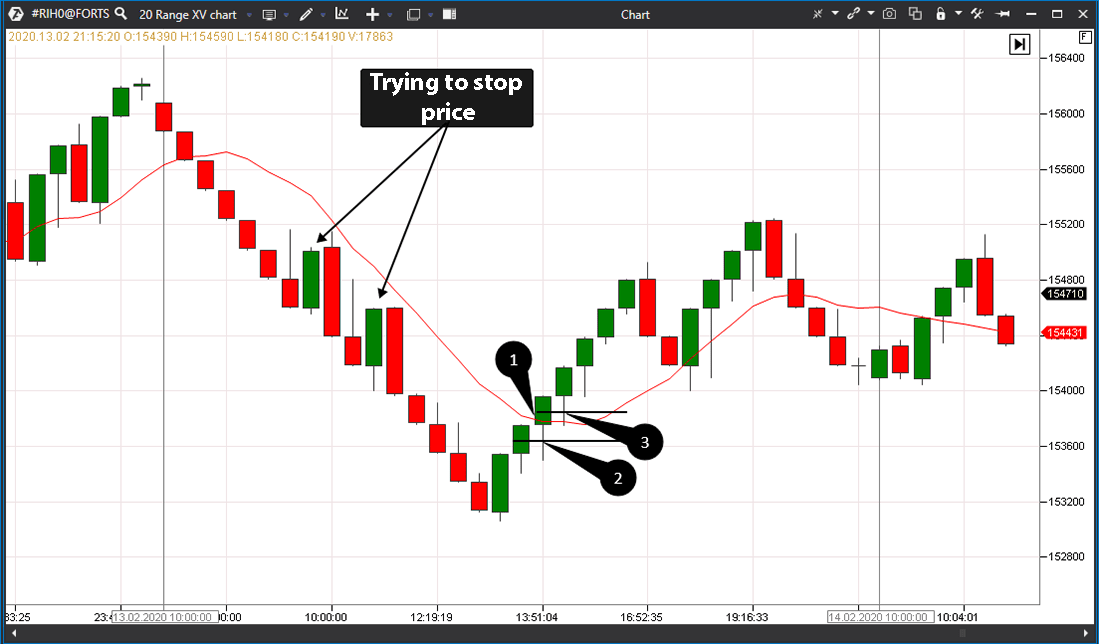Click the add-new plus icon
Image resolution: width=1099 pixels, height=644 pixels.
pyautogui.click(x=374, y=14)
